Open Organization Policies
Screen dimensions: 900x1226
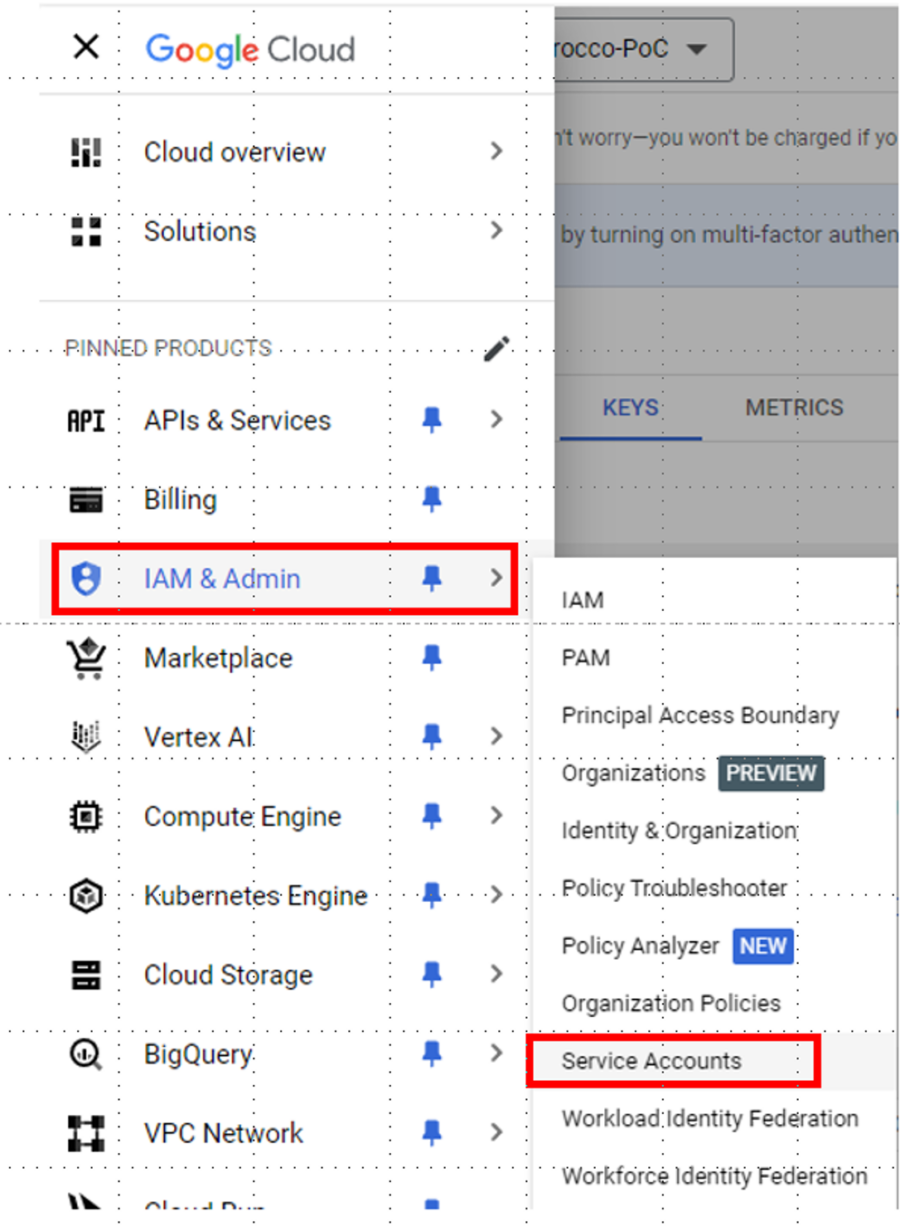(x=671, y=1003)
